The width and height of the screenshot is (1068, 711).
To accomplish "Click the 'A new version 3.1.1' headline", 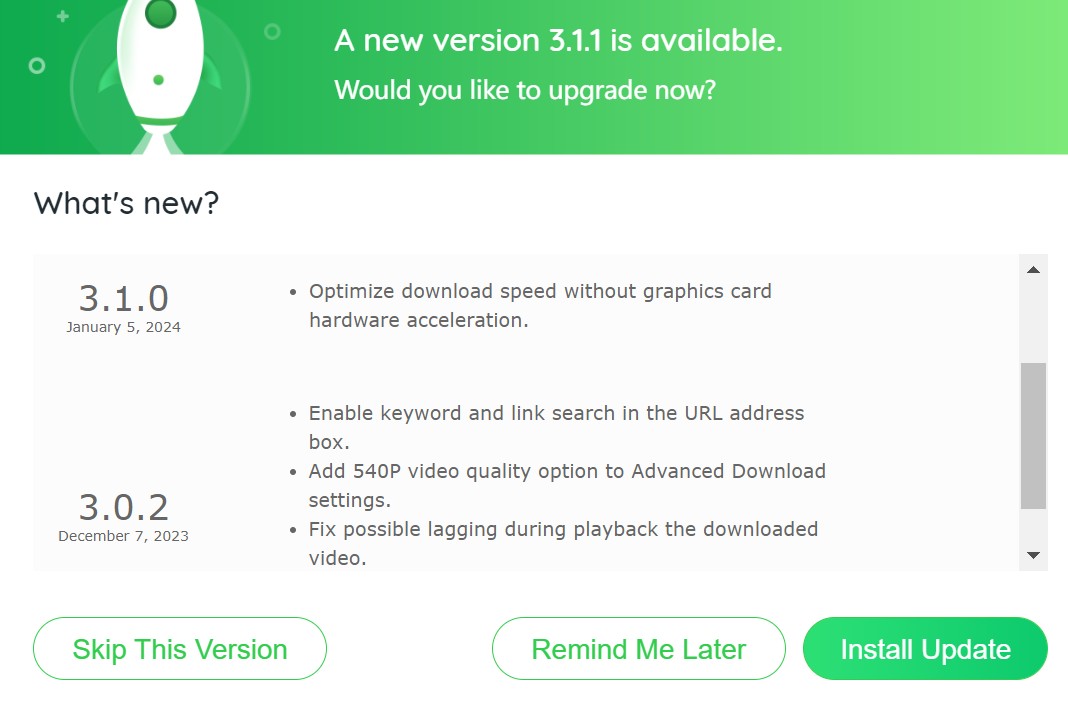I will (559, 41).
